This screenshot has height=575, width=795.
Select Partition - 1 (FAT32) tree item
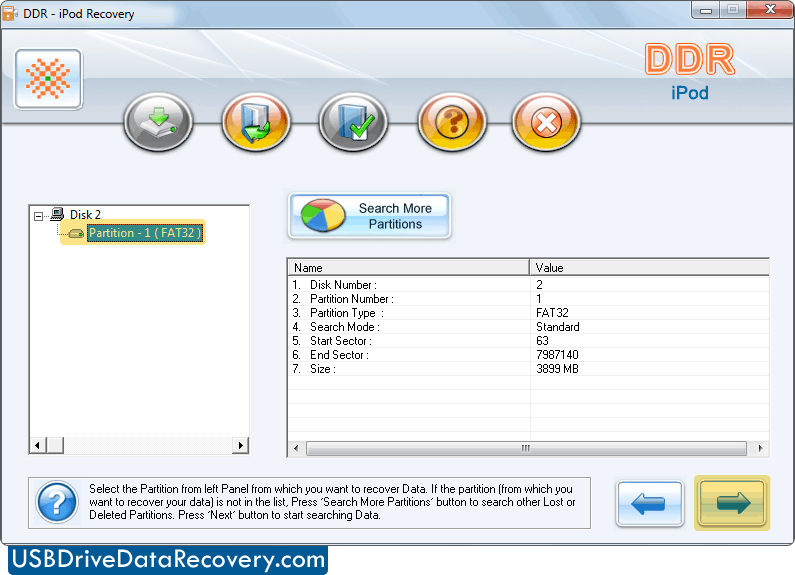coord(145,233)
